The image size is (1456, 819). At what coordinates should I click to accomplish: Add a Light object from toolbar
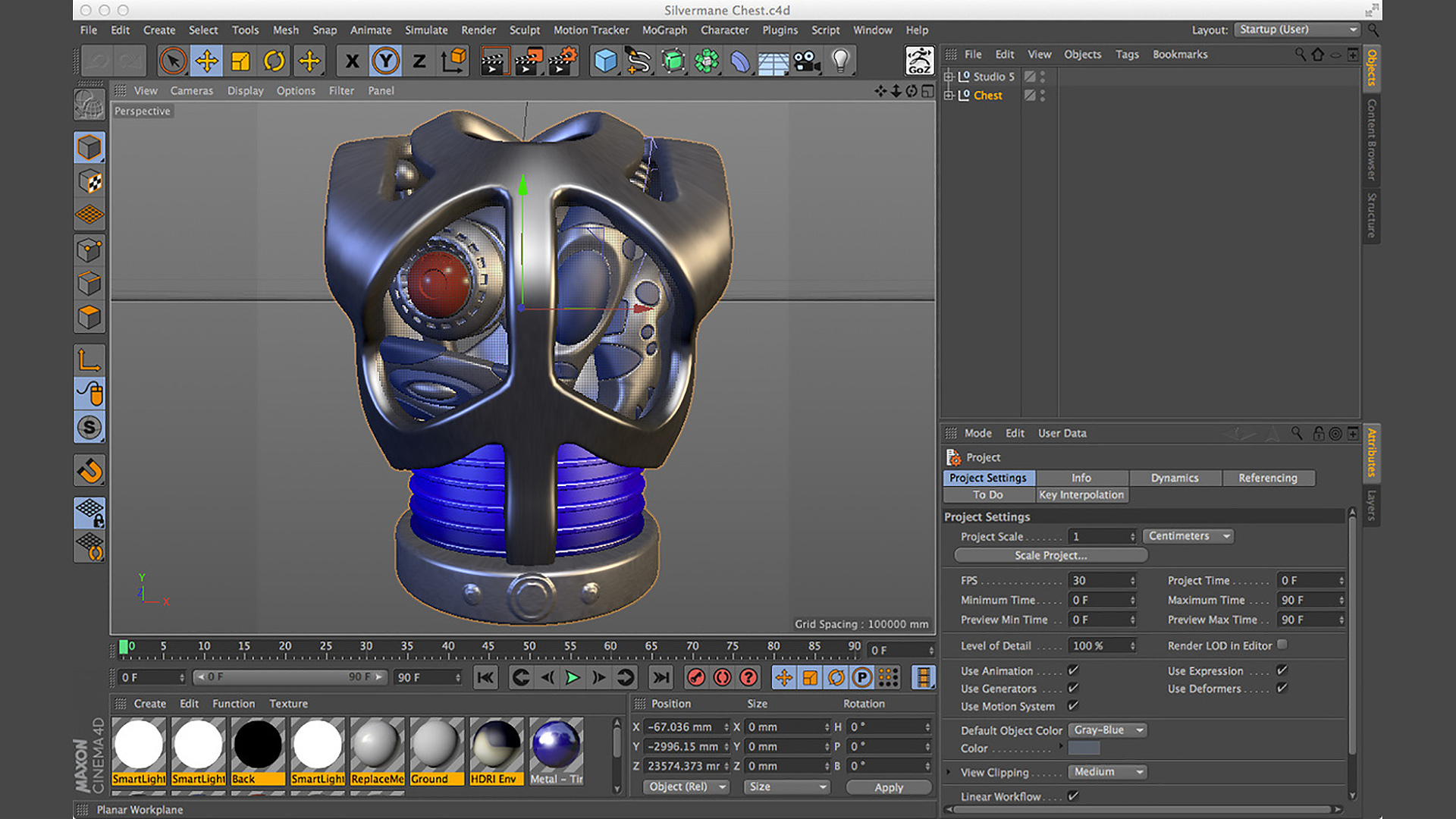840,61
